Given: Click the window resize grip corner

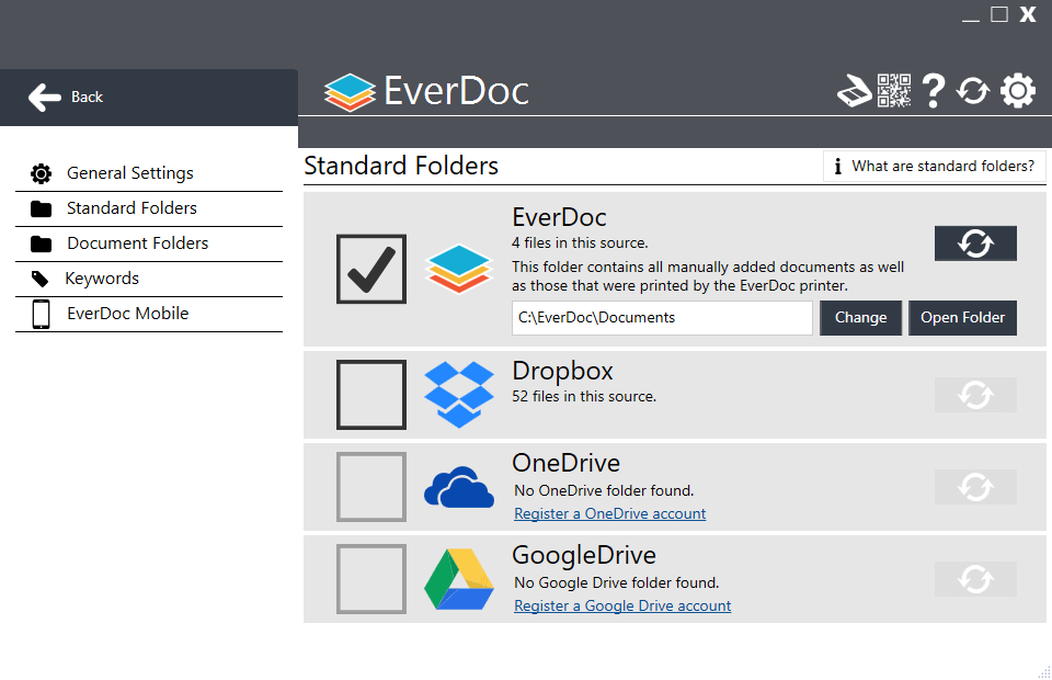Looking at the screenshot, I should click(1044, 672).
